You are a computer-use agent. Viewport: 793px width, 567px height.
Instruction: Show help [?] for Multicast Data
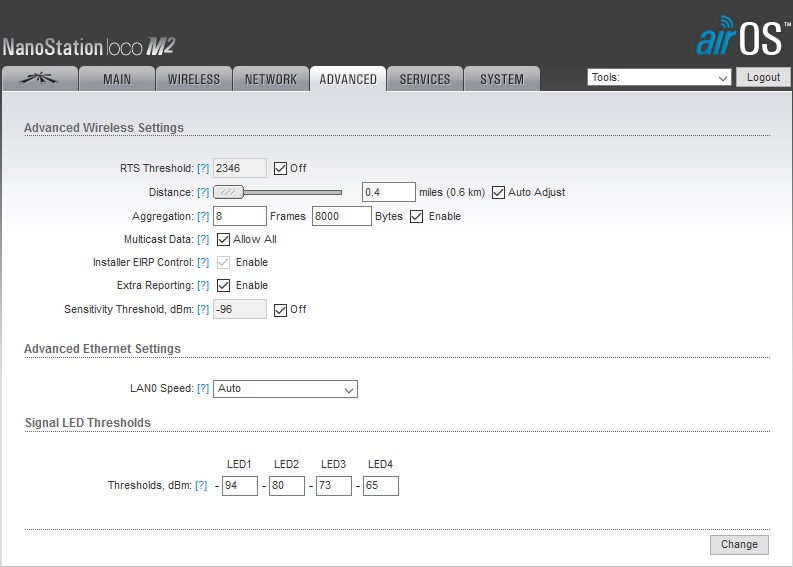pyautogui.click(x=203, y=240)
